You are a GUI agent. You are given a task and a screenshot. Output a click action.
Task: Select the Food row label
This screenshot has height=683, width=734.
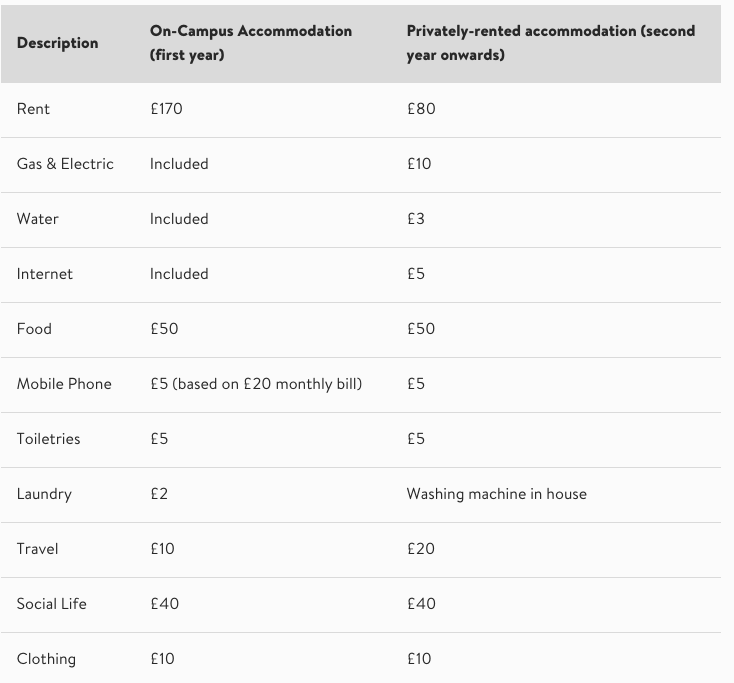[x=34, y=329]
